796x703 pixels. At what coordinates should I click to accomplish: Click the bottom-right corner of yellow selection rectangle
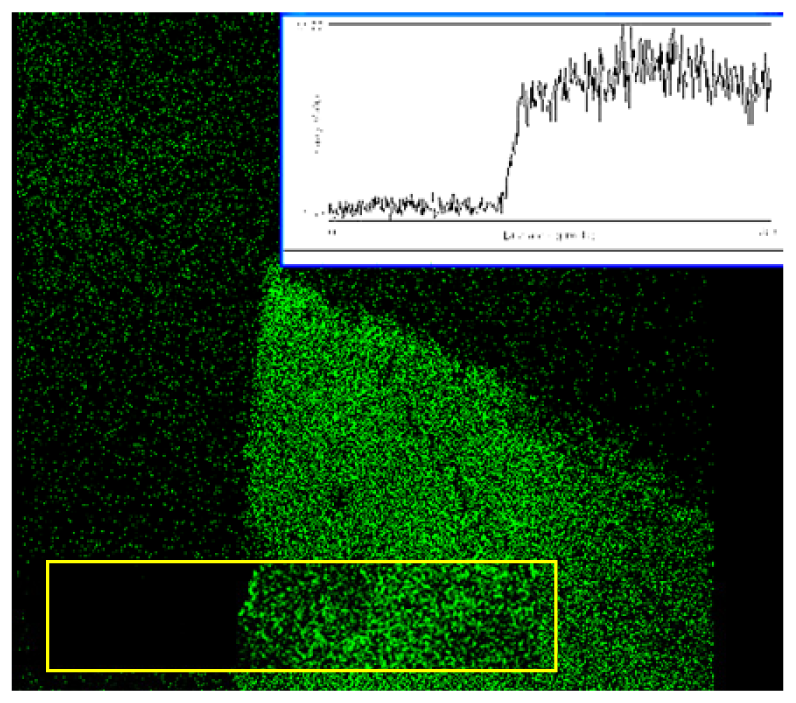tap(555, 669)
